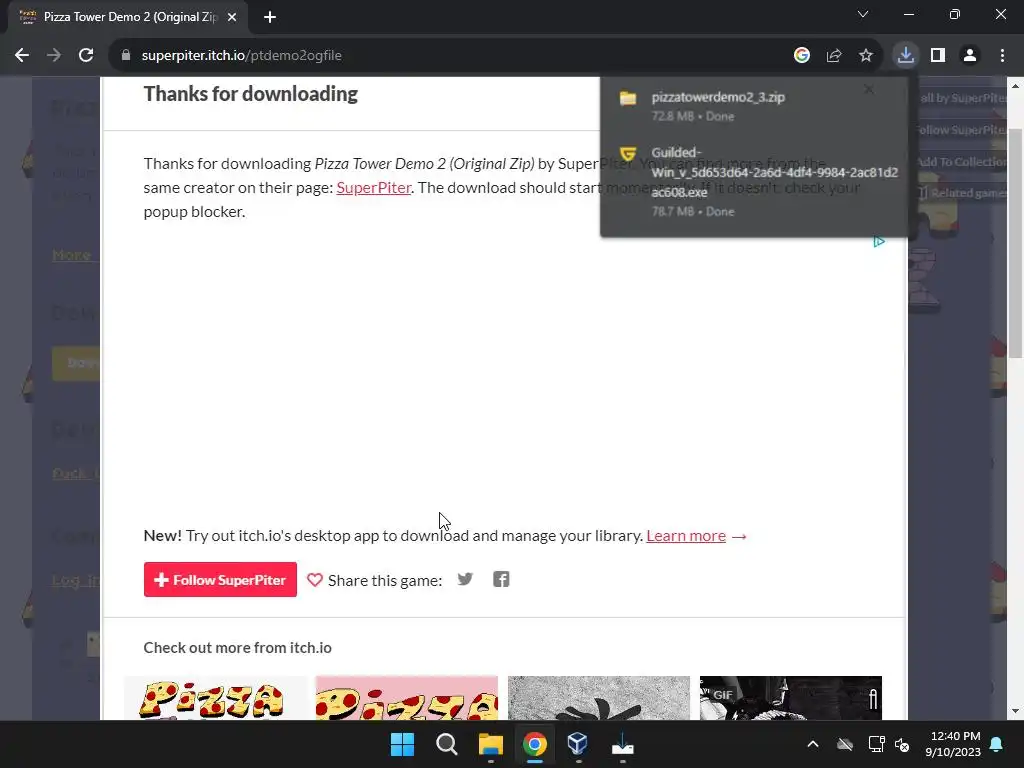Reload the current page
This screenshot has width=1024, height=768.
coord(86,56)
